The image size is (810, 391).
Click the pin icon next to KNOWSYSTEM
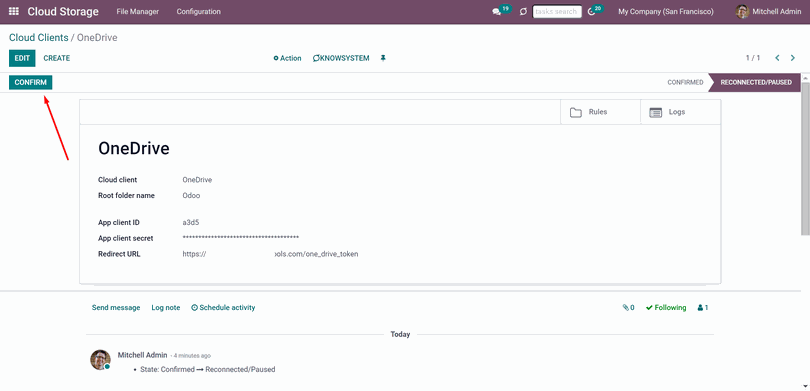click(x=383, y=58)
